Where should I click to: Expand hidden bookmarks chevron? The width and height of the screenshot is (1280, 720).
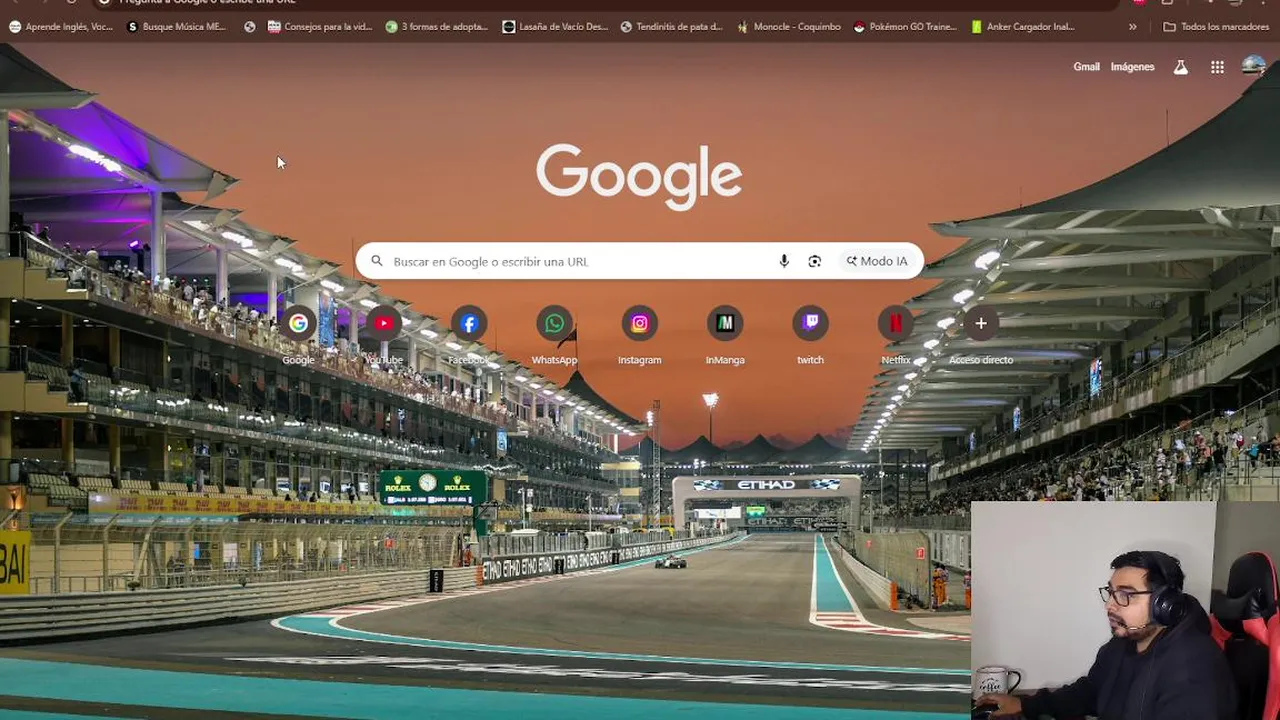coord(1132,27)
